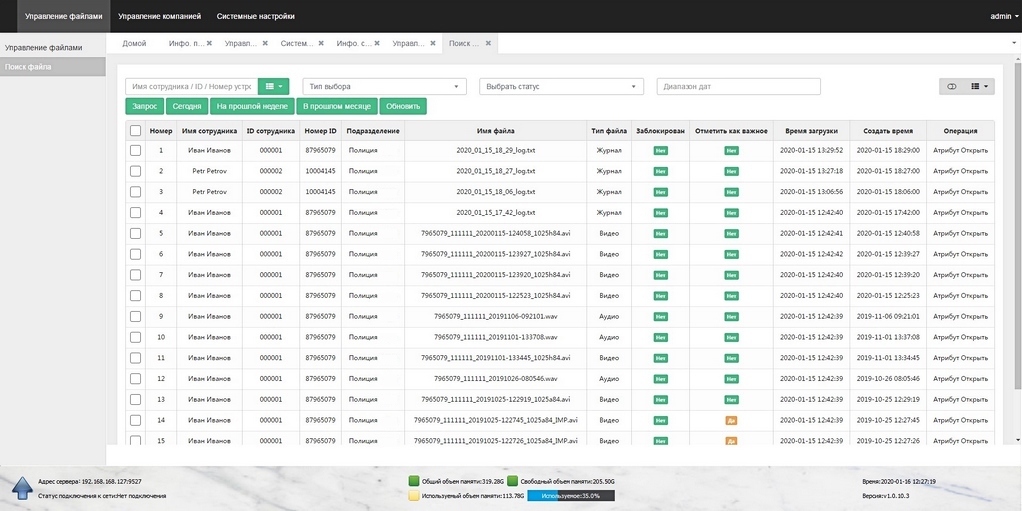Viewport: 1022px width, 511px height.
Task: Select the checkbox for row 9
Action: click(135, 316)
